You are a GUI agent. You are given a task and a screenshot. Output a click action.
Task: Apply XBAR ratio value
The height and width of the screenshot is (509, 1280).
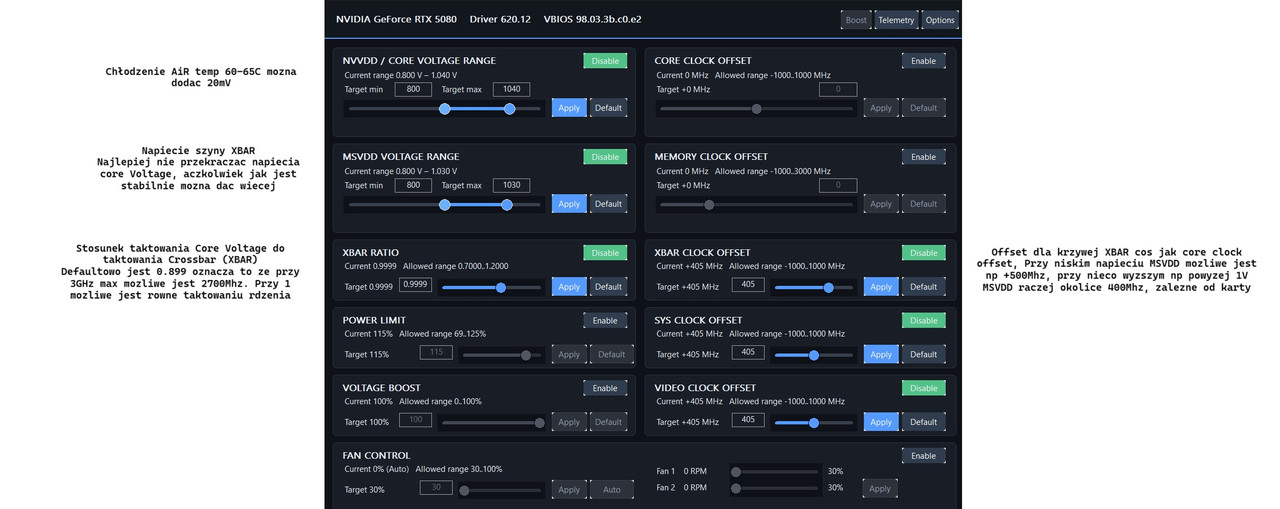pyautogui.click(x=569, y=287)
